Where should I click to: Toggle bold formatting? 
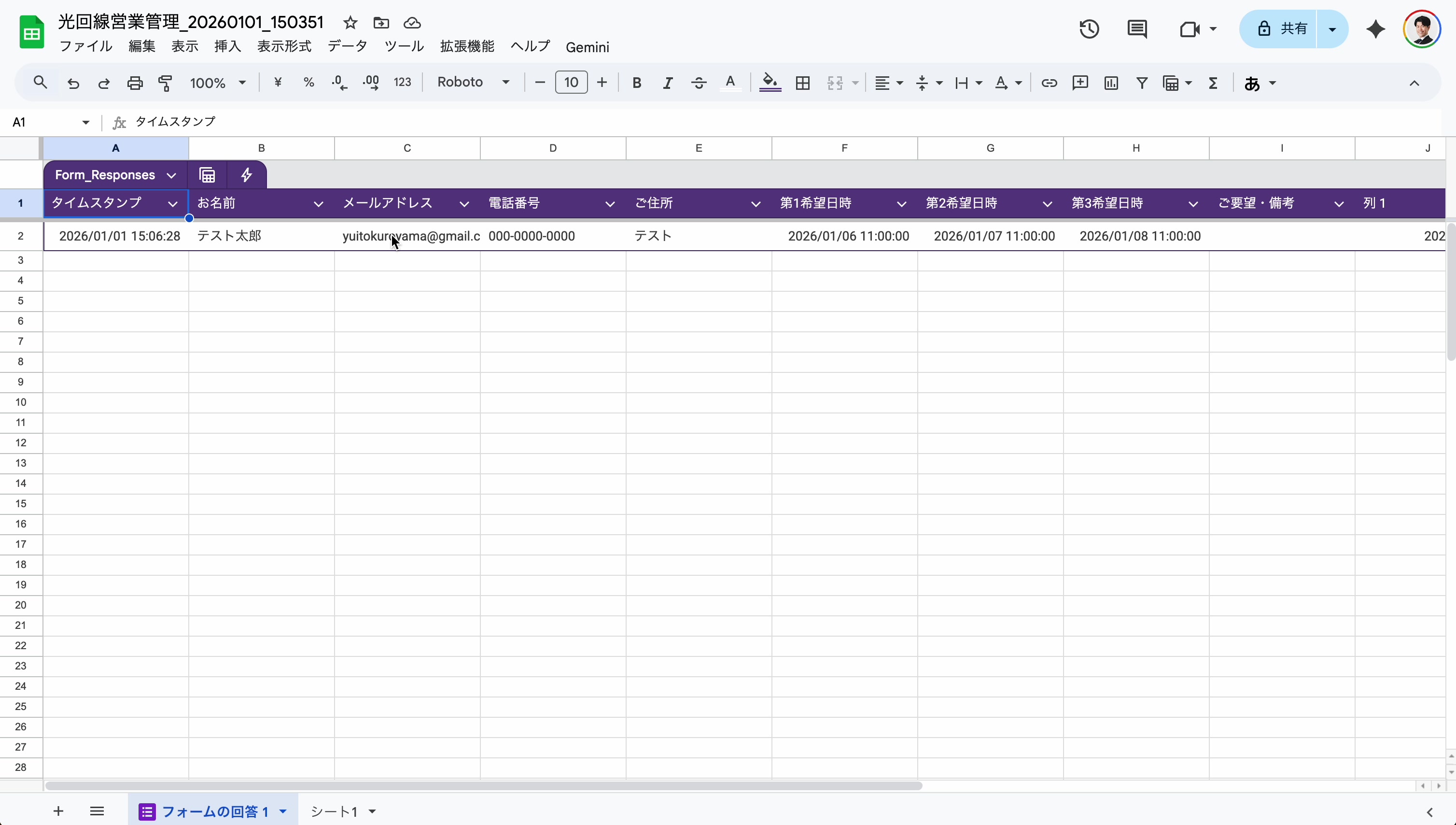tap(637, 83)
